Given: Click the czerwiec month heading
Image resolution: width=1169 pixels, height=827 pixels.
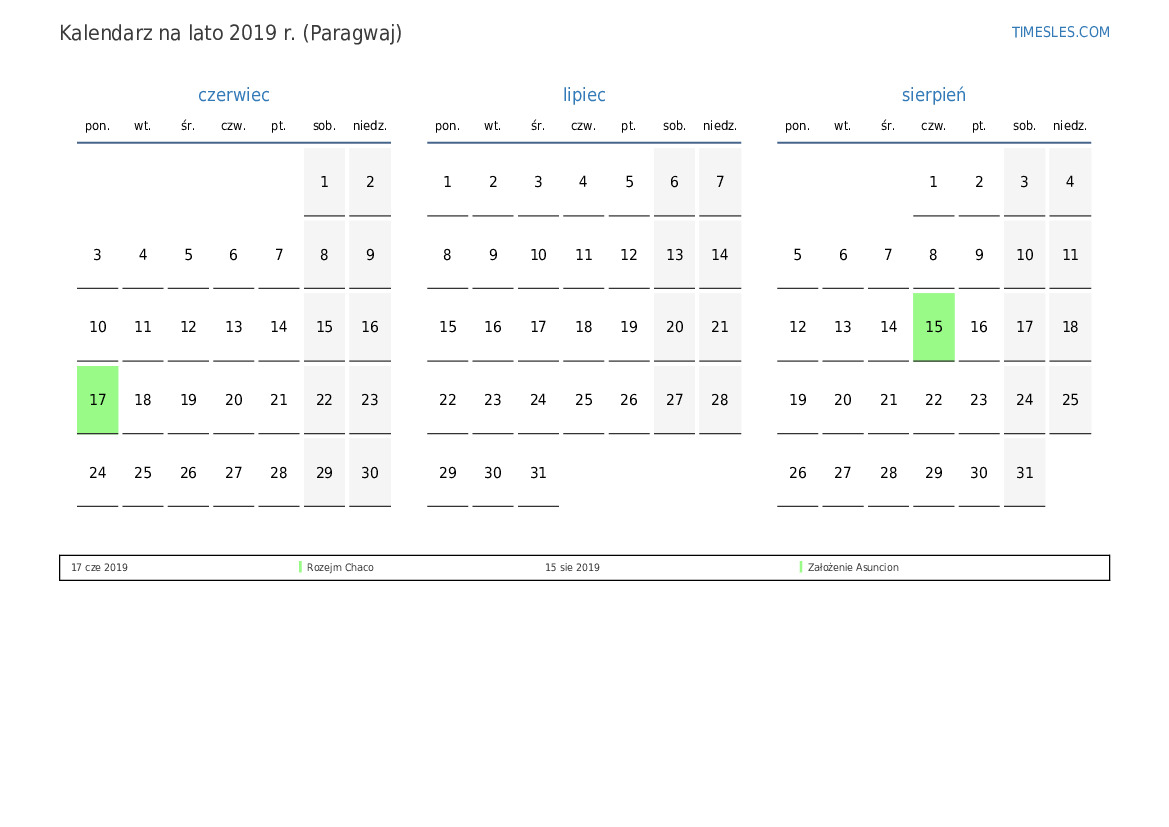Looking at the screenshot, I should coord(234,95).
